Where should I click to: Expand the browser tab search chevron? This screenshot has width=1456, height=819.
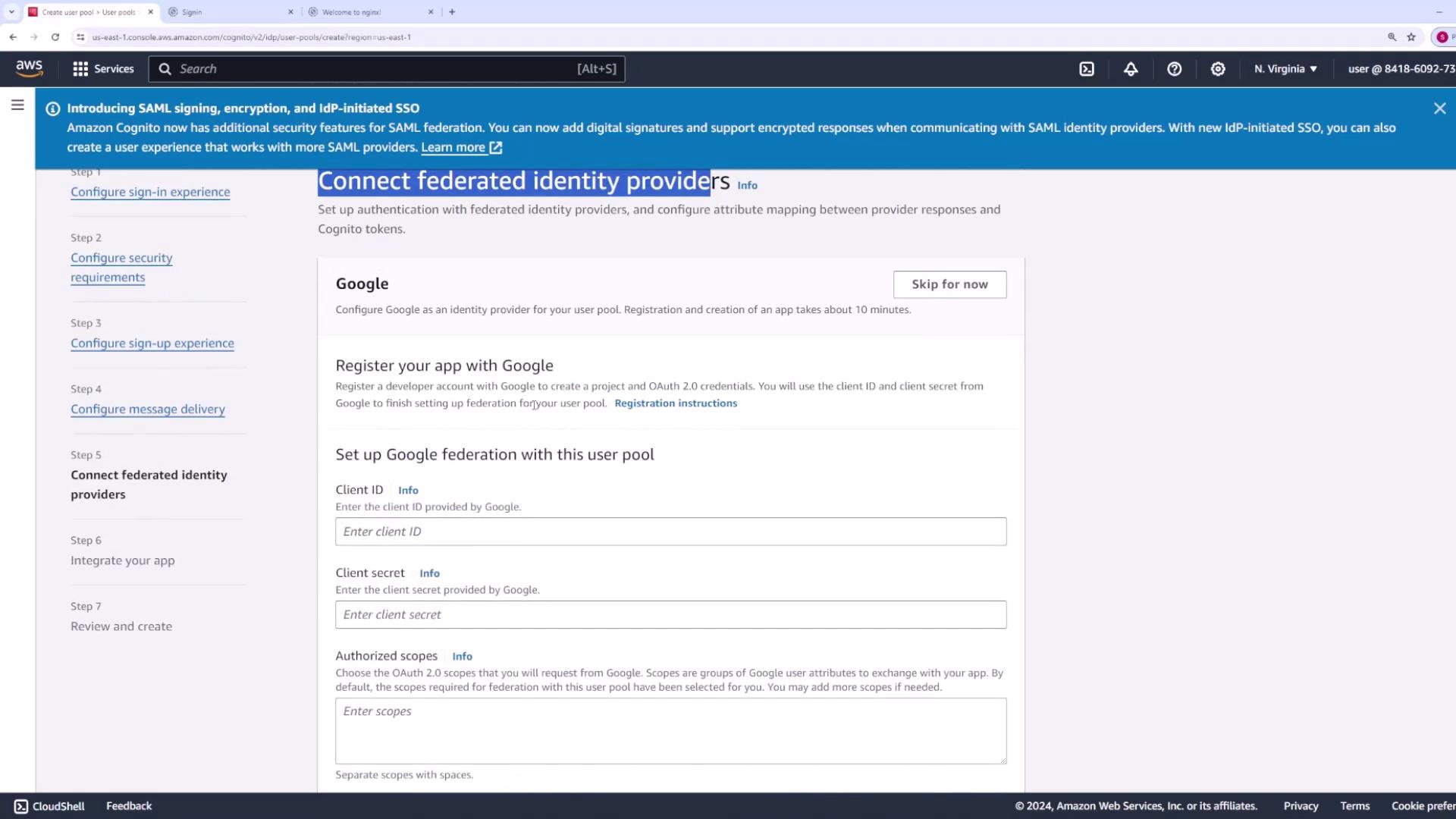[11, 12]
